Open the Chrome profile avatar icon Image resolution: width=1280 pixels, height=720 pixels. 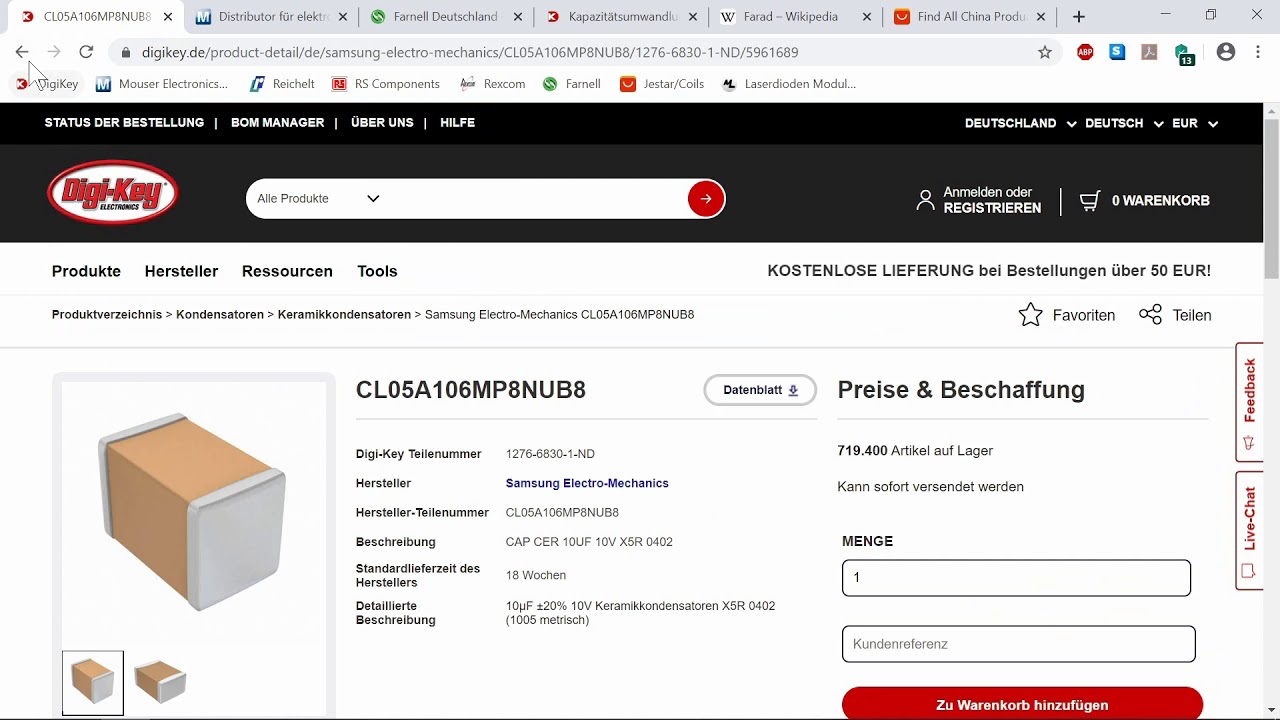(x=1226, y=53)
